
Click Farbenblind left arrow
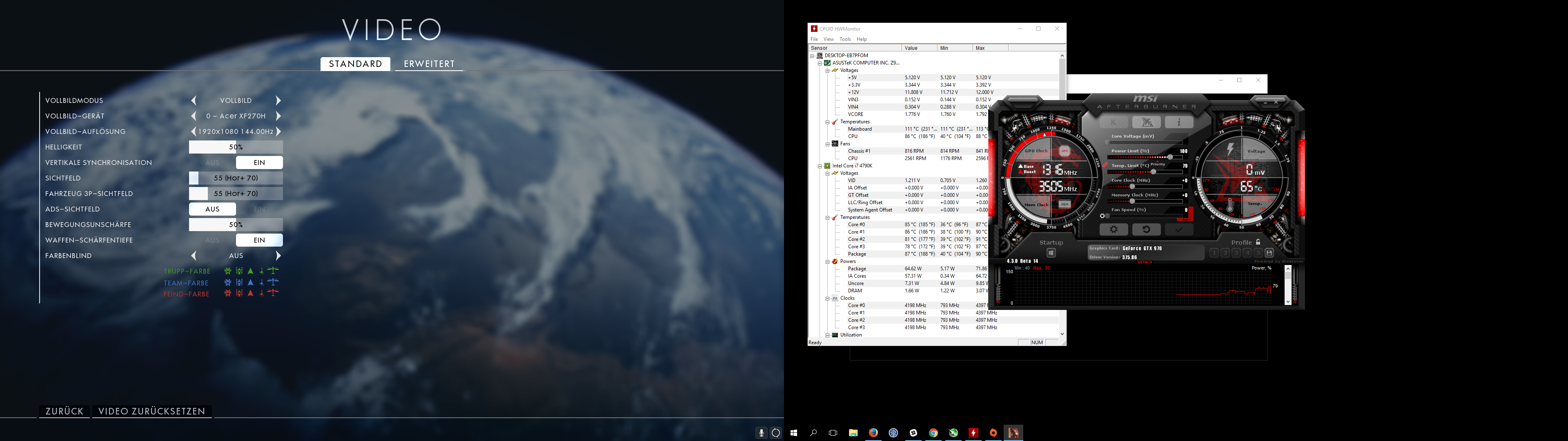[x=194, y=256]
